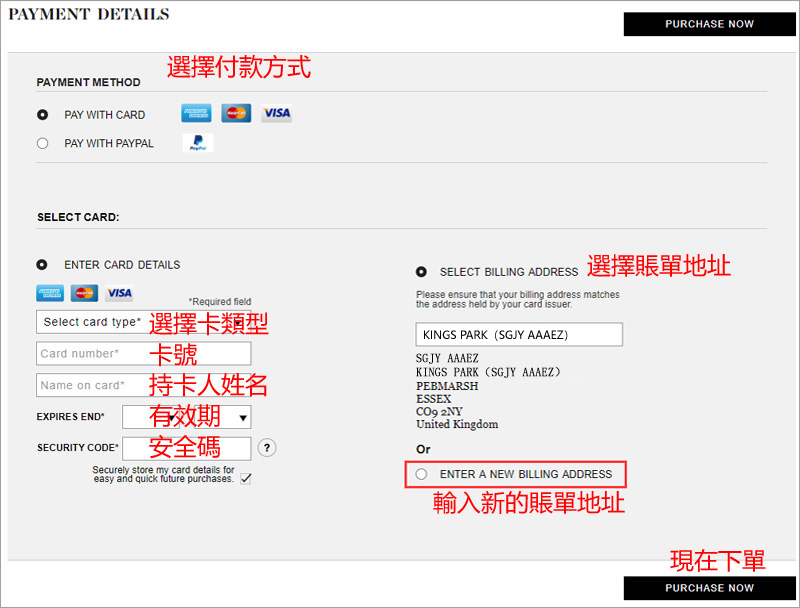The height and width of the screenshot is (608, 800).
Task: Click the PayPal logo icon
Action: click(198, 143)
